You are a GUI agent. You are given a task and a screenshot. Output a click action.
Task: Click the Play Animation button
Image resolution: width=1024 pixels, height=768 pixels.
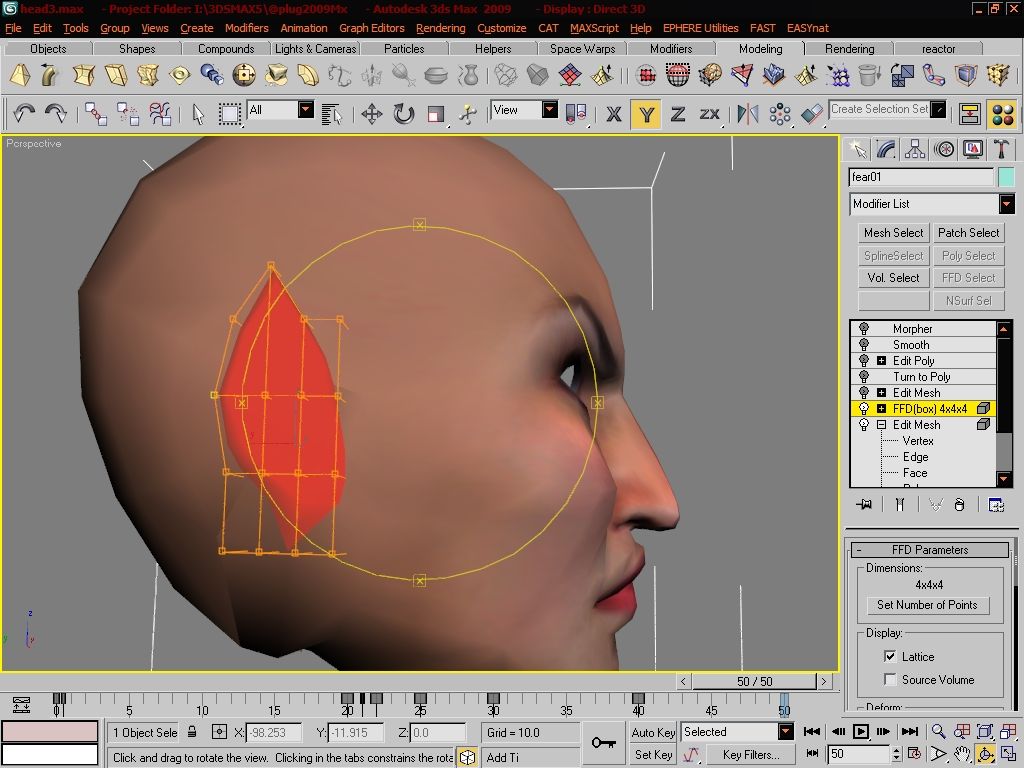[x=861, y=731]
